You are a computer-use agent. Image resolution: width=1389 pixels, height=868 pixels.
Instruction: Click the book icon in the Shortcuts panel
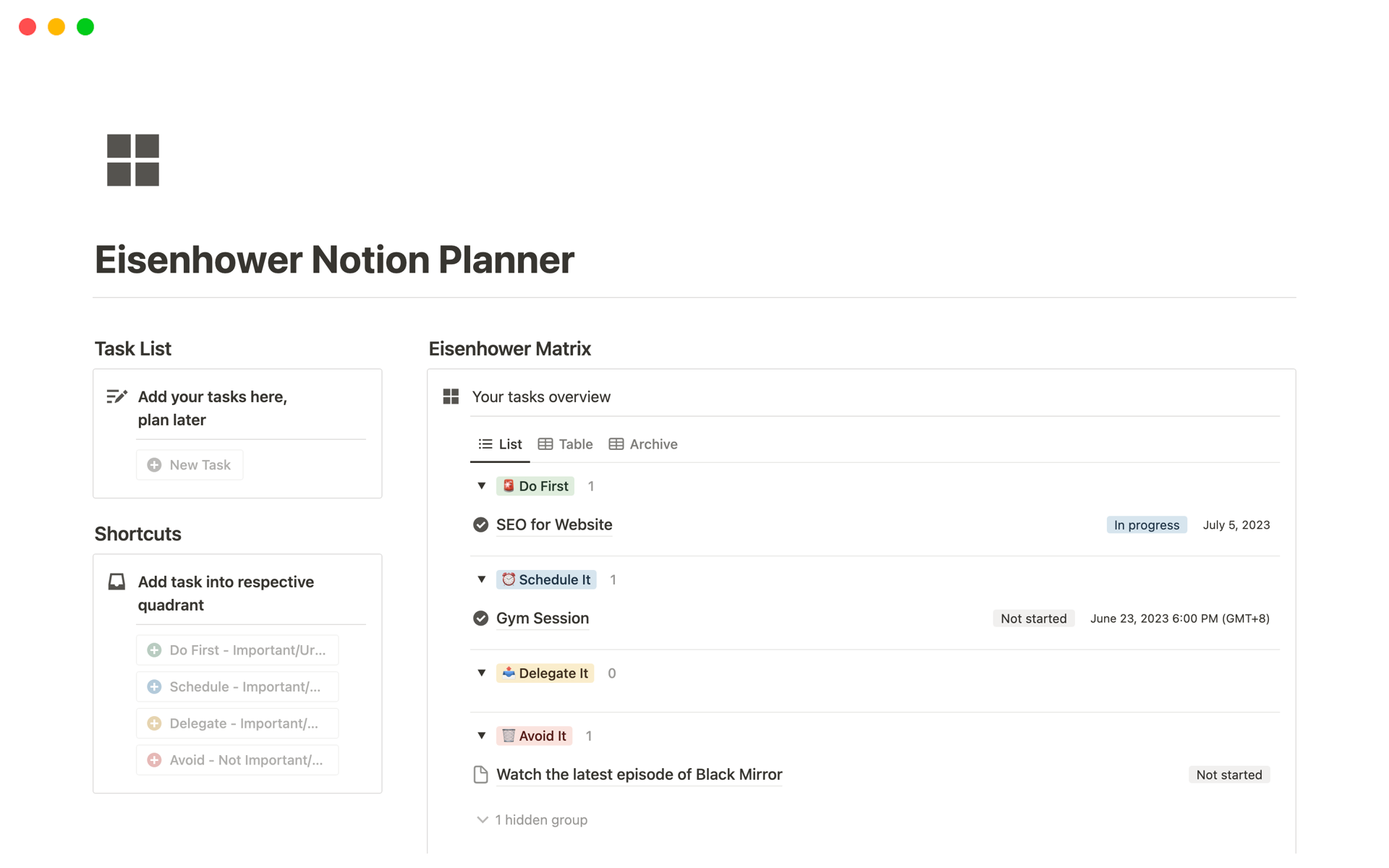point(116,581)
